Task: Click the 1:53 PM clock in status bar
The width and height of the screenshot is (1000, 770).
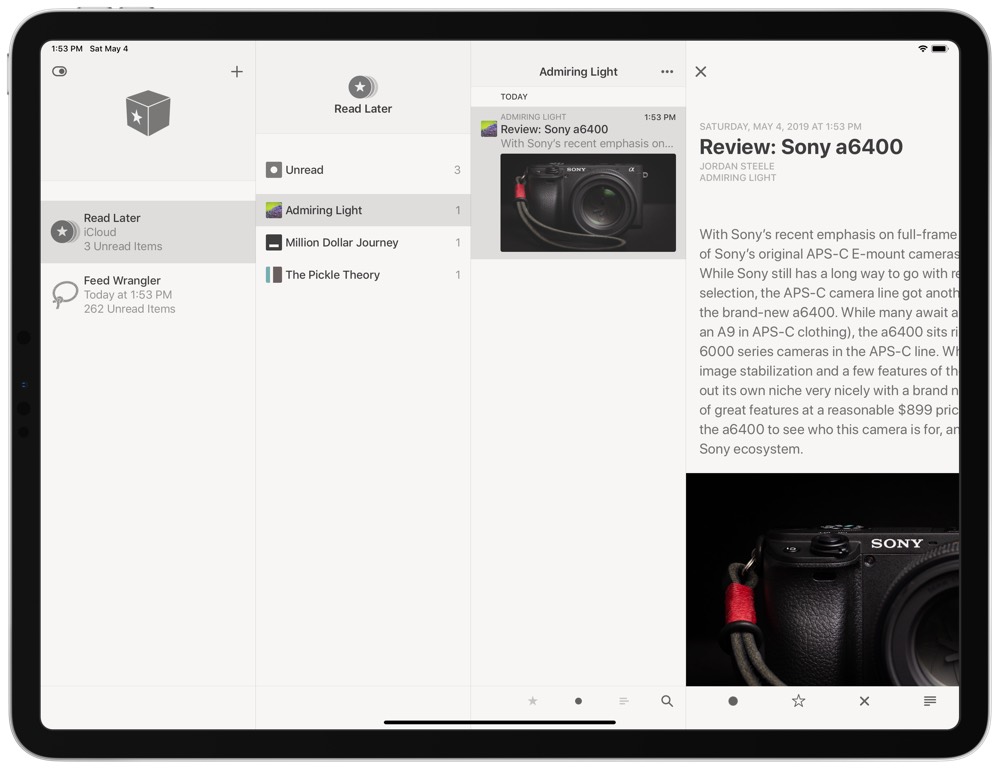Action: tap(67, 48)
